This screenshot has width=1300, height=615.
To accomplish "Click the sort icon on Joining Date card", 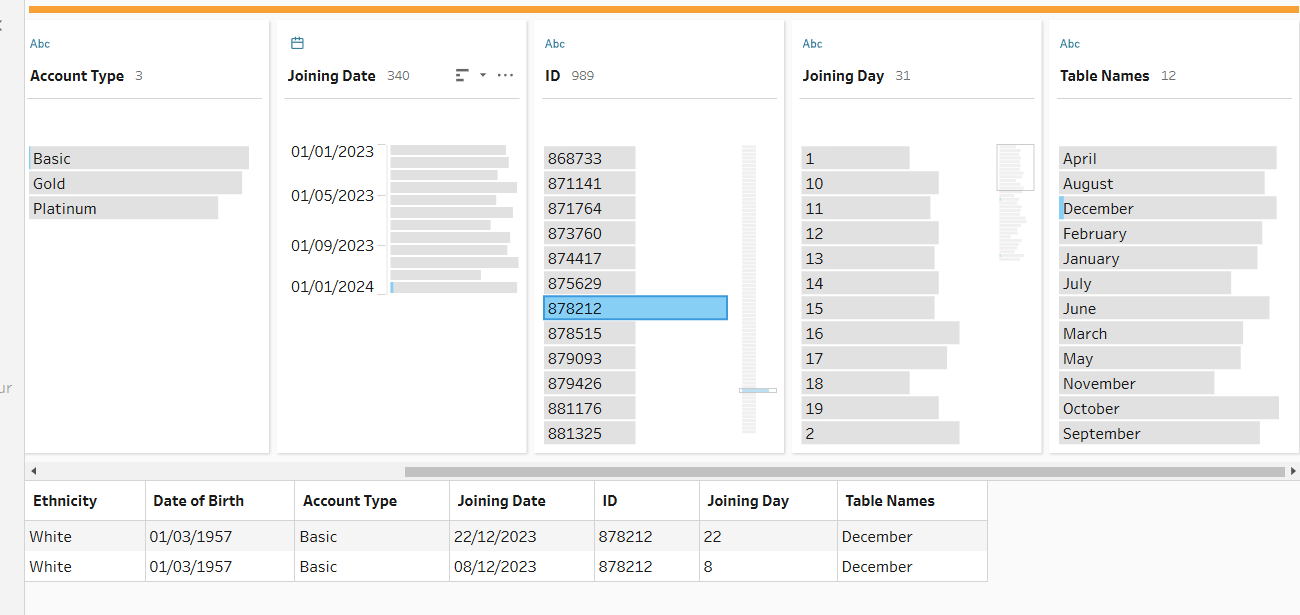I will tap(462, 76).
